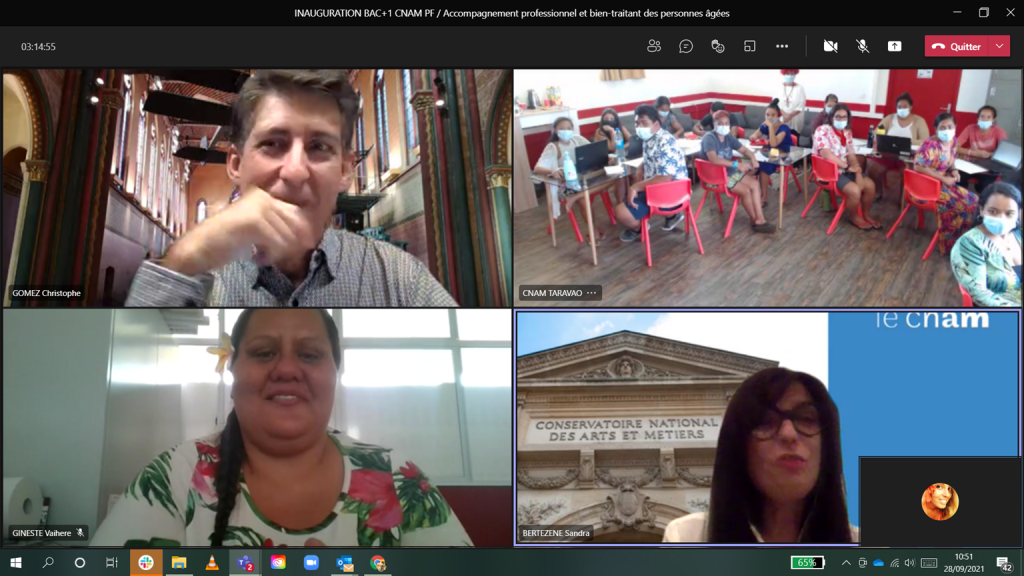The height and width of the screenshot is (576, 1024).
Task: Click the INAUGURATION BAC+1 CNAM PF window title
Action: coord(512,13)
